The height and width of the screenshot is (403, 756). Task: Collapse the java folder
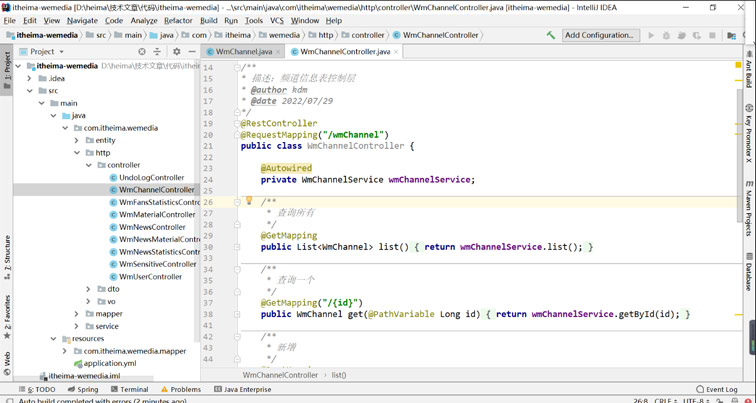click(x=54, y=116)
